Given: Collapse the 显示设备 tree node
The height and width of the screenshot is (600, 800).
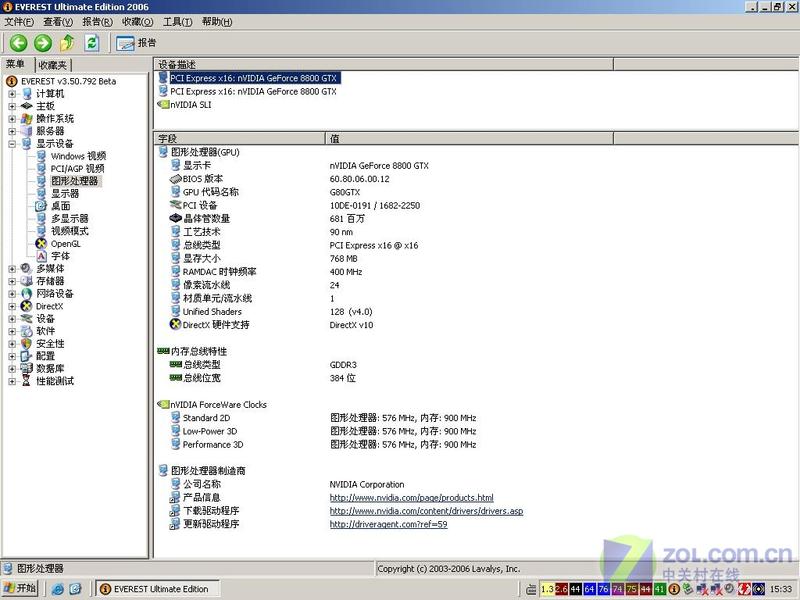Looking at the screenshot, I should (12, 144).
